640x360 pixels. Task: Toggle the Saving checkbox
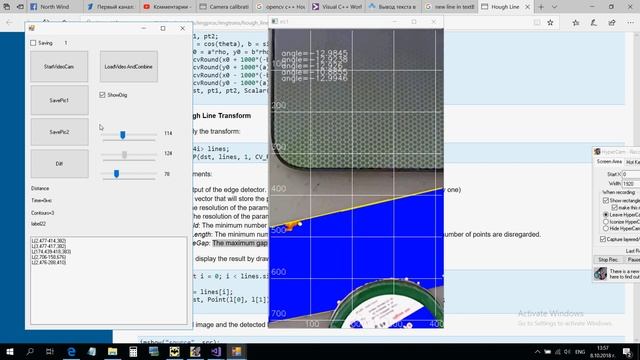[x=33, y=43]
